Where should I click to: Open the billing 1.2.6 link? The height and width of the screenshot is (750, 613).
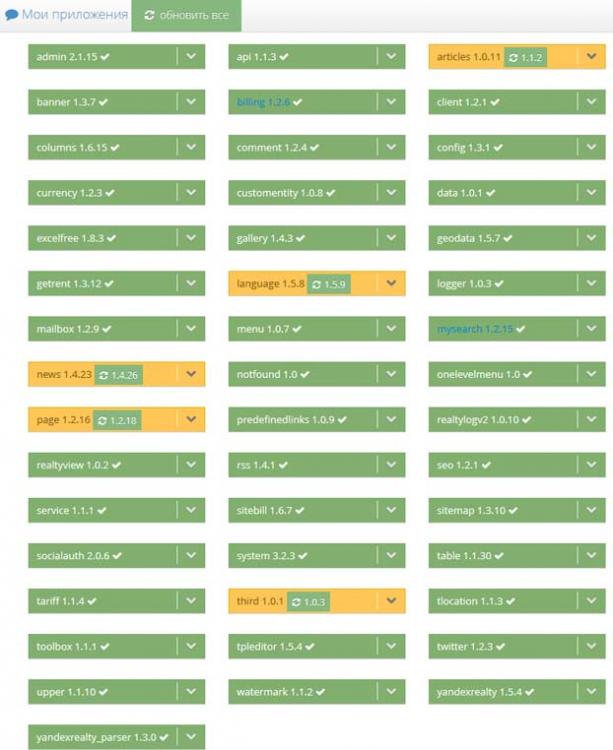click(263, 102)
